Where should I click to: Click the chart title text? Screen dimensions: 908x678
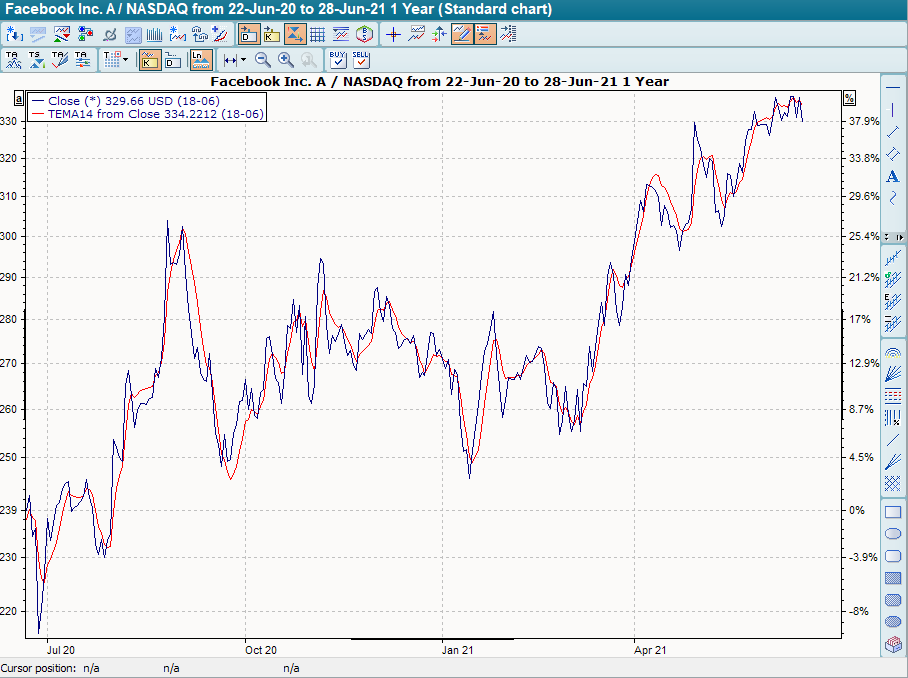[440, 81]
